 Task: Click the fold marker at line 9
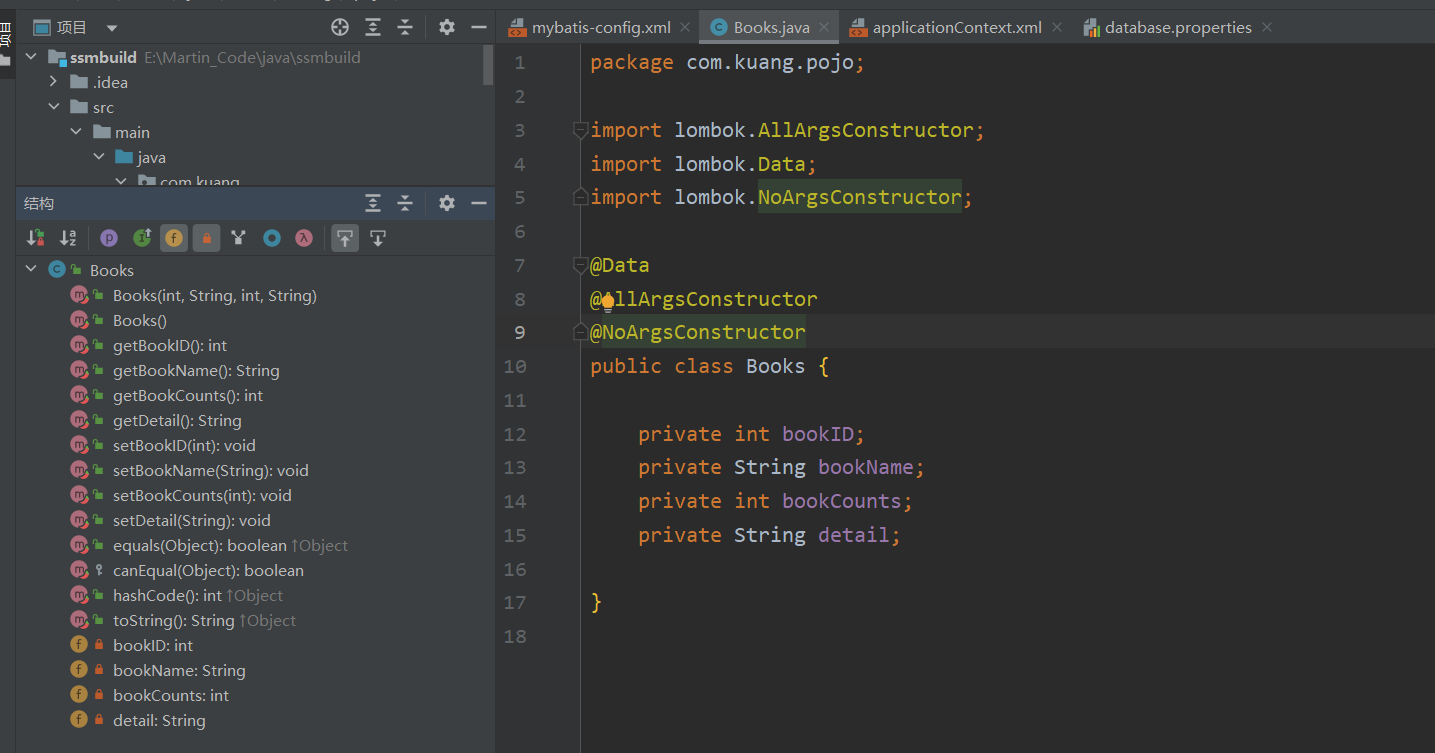pos(579,332)
